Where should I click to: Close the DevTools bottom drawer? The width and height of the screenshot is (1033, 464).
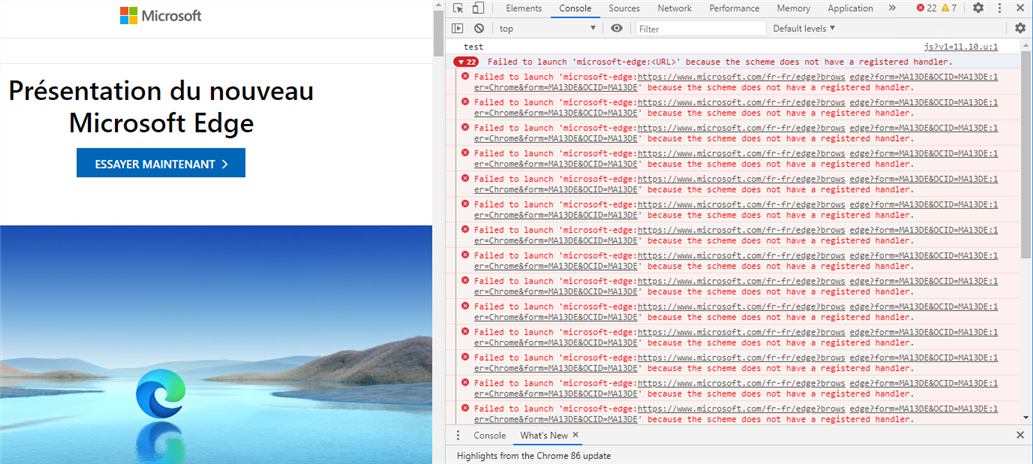click(1020, 435)
